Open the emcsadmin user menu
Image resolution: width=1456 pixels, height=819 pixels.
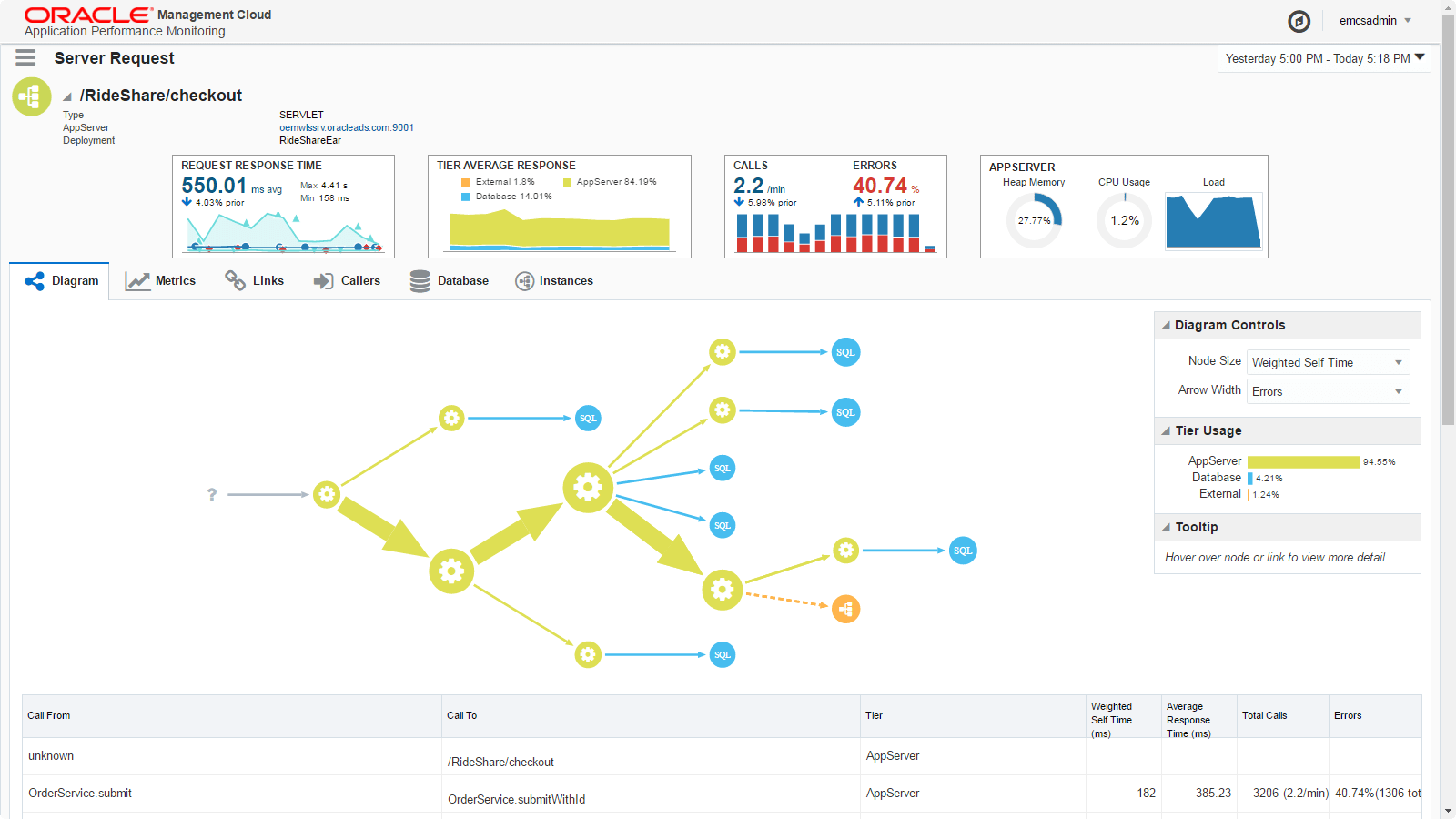pos(1375,21)
